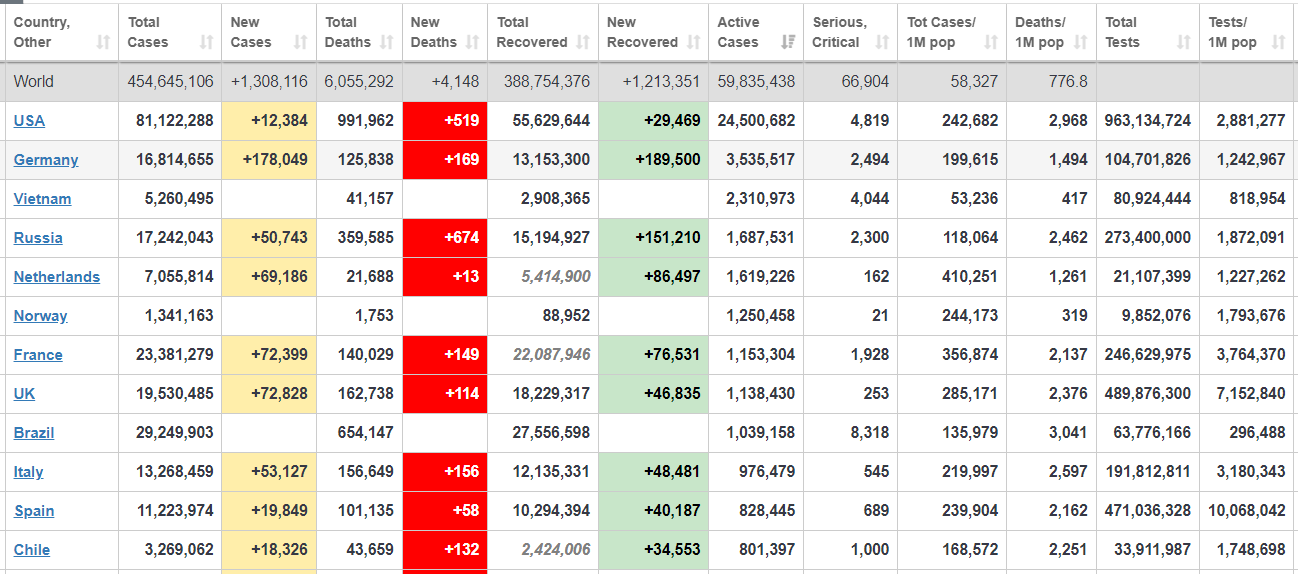Open the Norway country link
The width and height of the screenshot is (1298, 574).
click(x=40, y=316)
